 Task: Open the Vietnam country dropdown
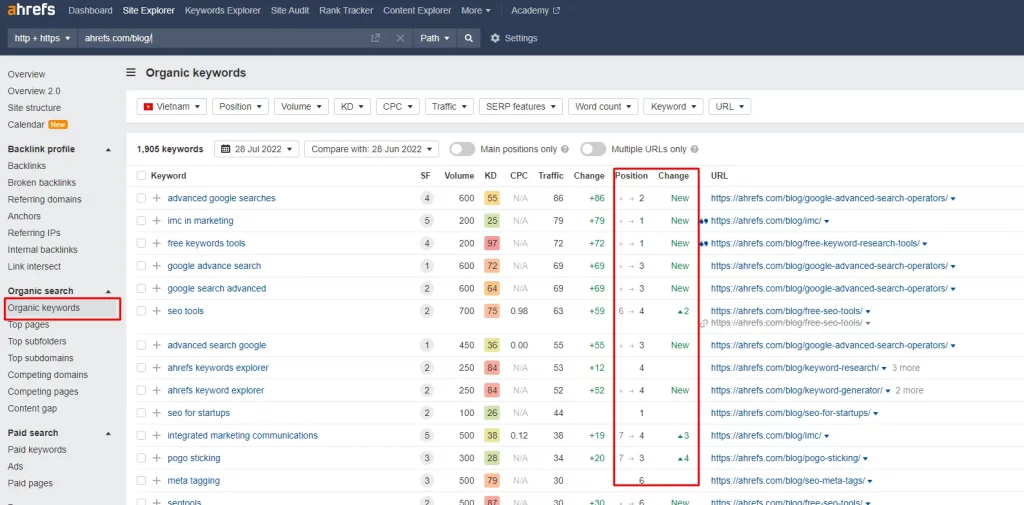coord(172,106)
